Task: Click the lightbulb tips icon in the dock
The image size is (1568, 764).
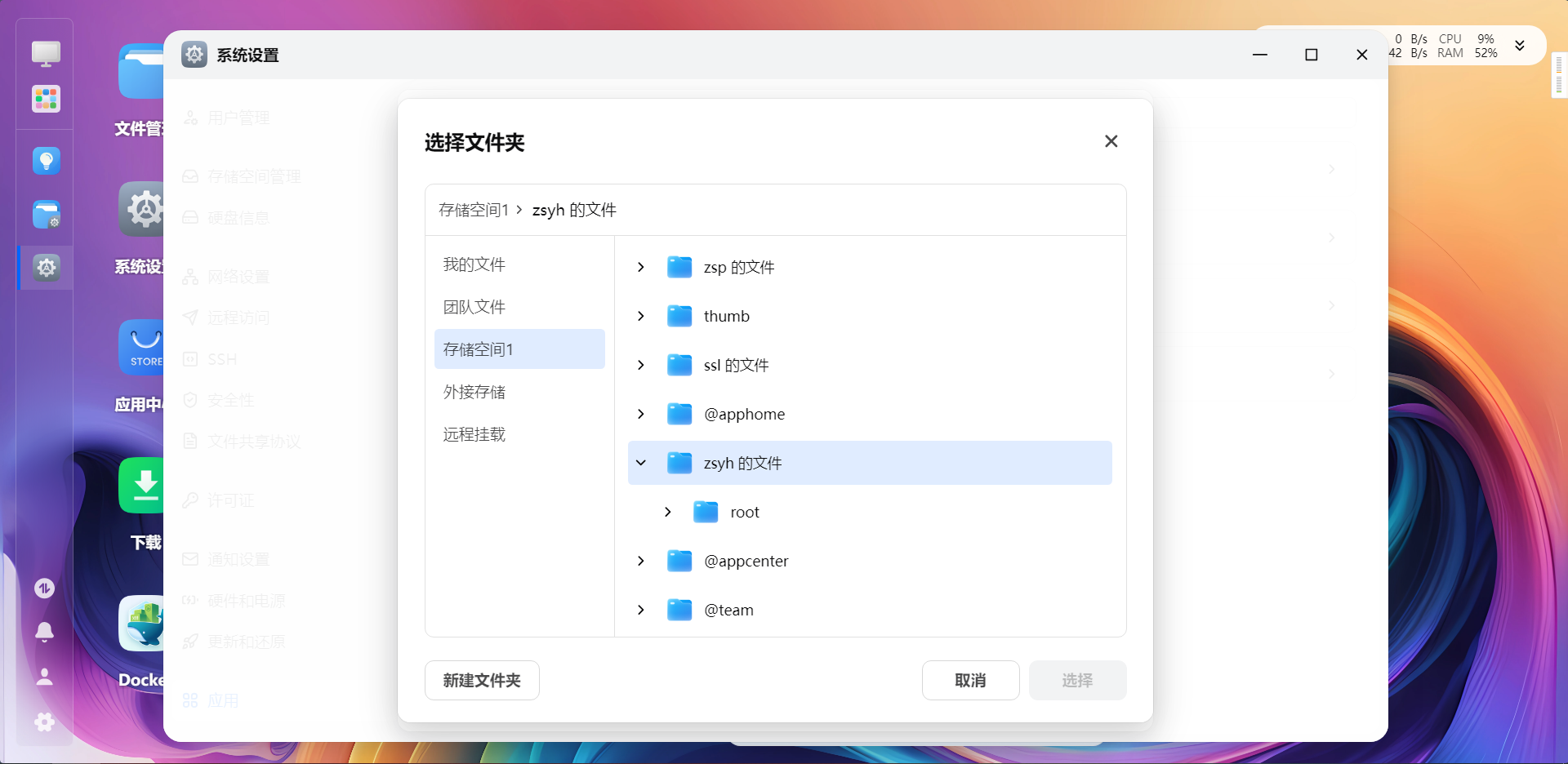Action: tap(45, 161)
